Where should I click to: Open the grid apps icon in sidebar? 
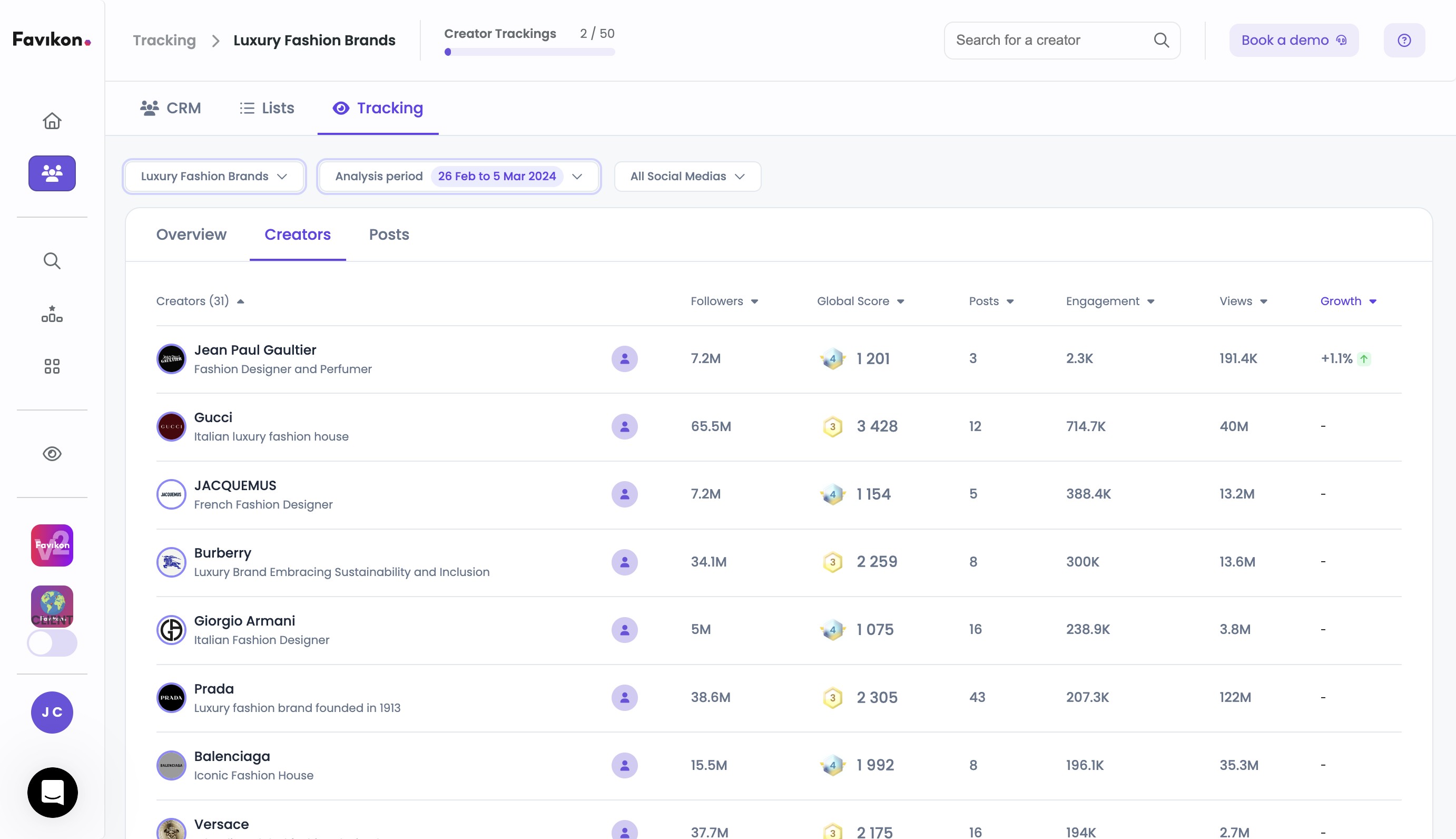point(52,366)
